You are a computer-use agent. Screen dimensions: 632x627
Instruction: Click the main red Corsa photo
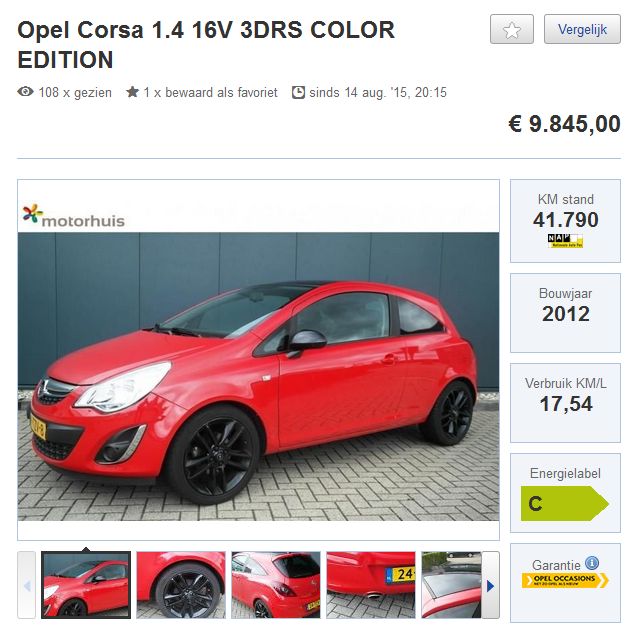tap(258, 376)
